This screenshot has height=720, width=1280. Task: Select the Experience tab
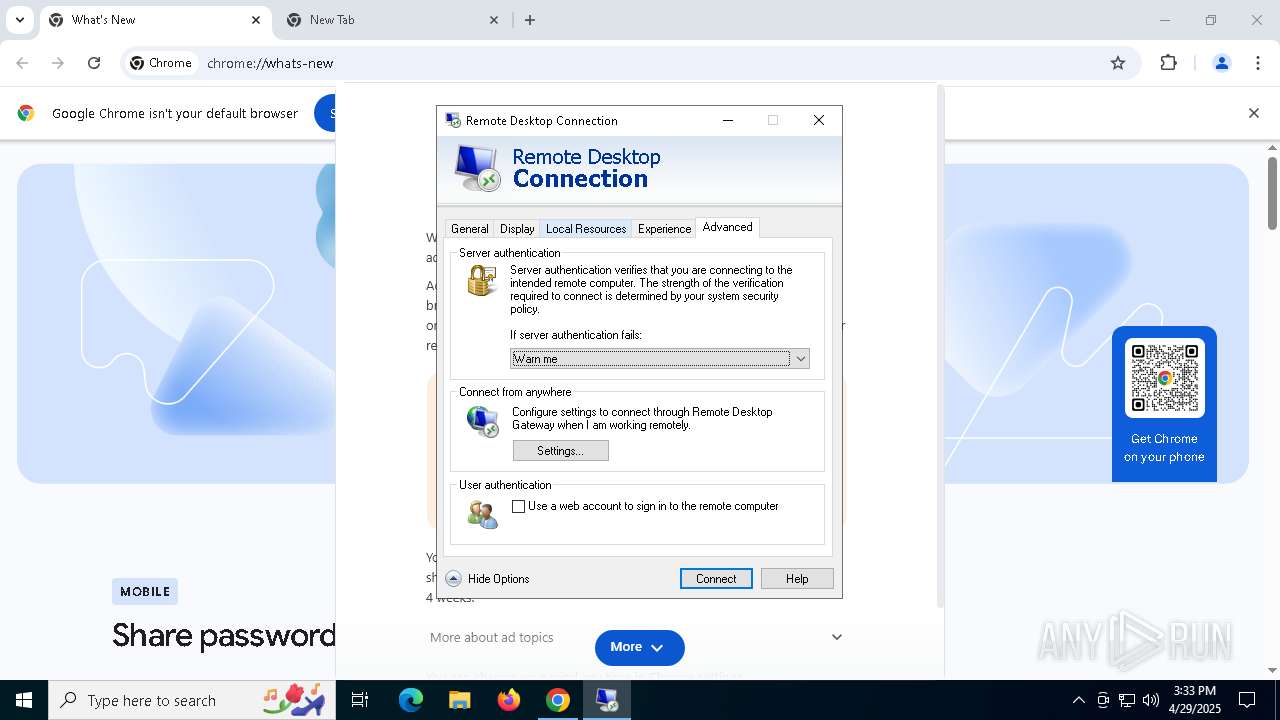(x=664, y=229)
